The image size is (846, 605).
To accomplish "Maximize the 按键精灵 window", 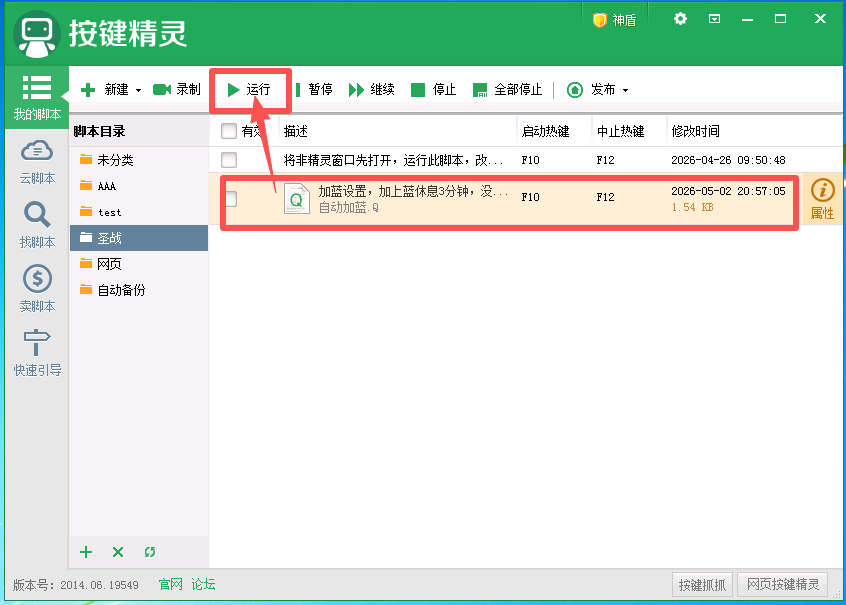I will coord(780,19).
